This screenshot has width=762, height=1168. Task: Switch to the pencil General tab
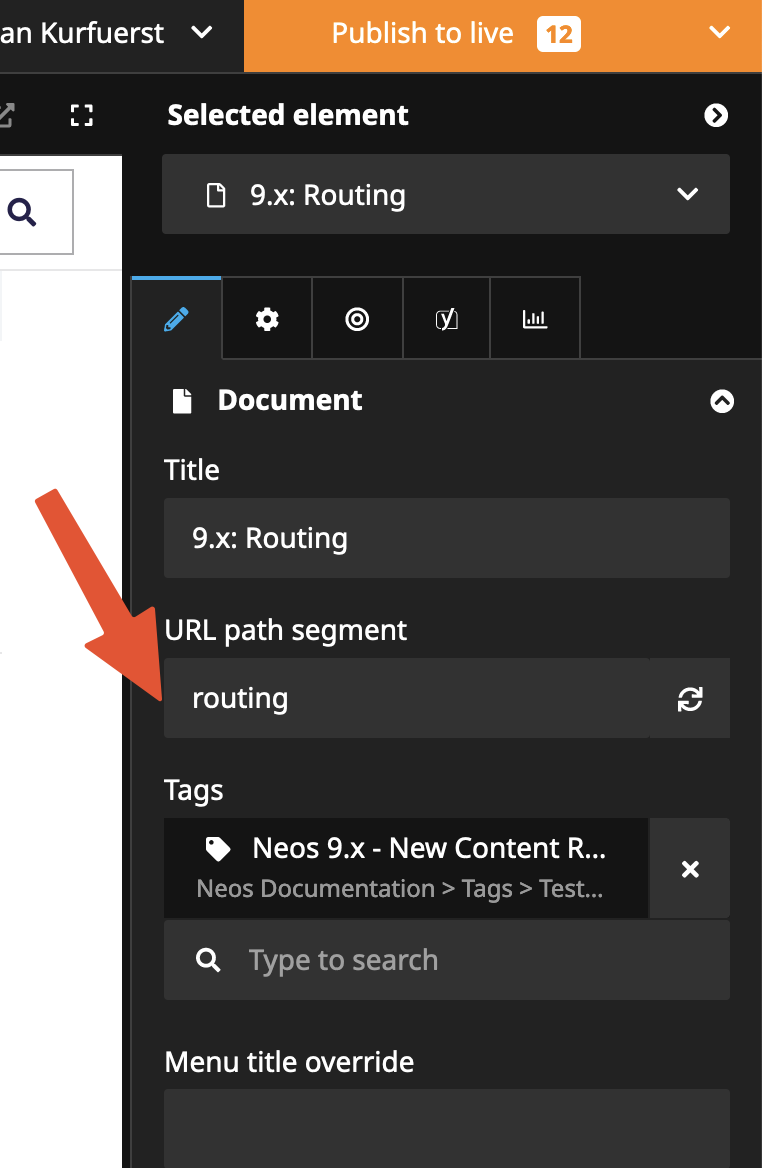pos(176,319)
